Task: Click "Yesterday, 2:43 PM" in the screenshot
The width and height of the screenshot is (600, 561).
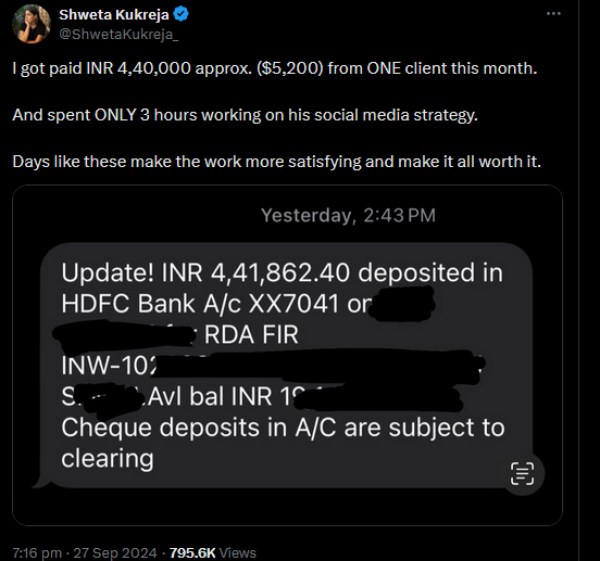Action: pos(347,215)
